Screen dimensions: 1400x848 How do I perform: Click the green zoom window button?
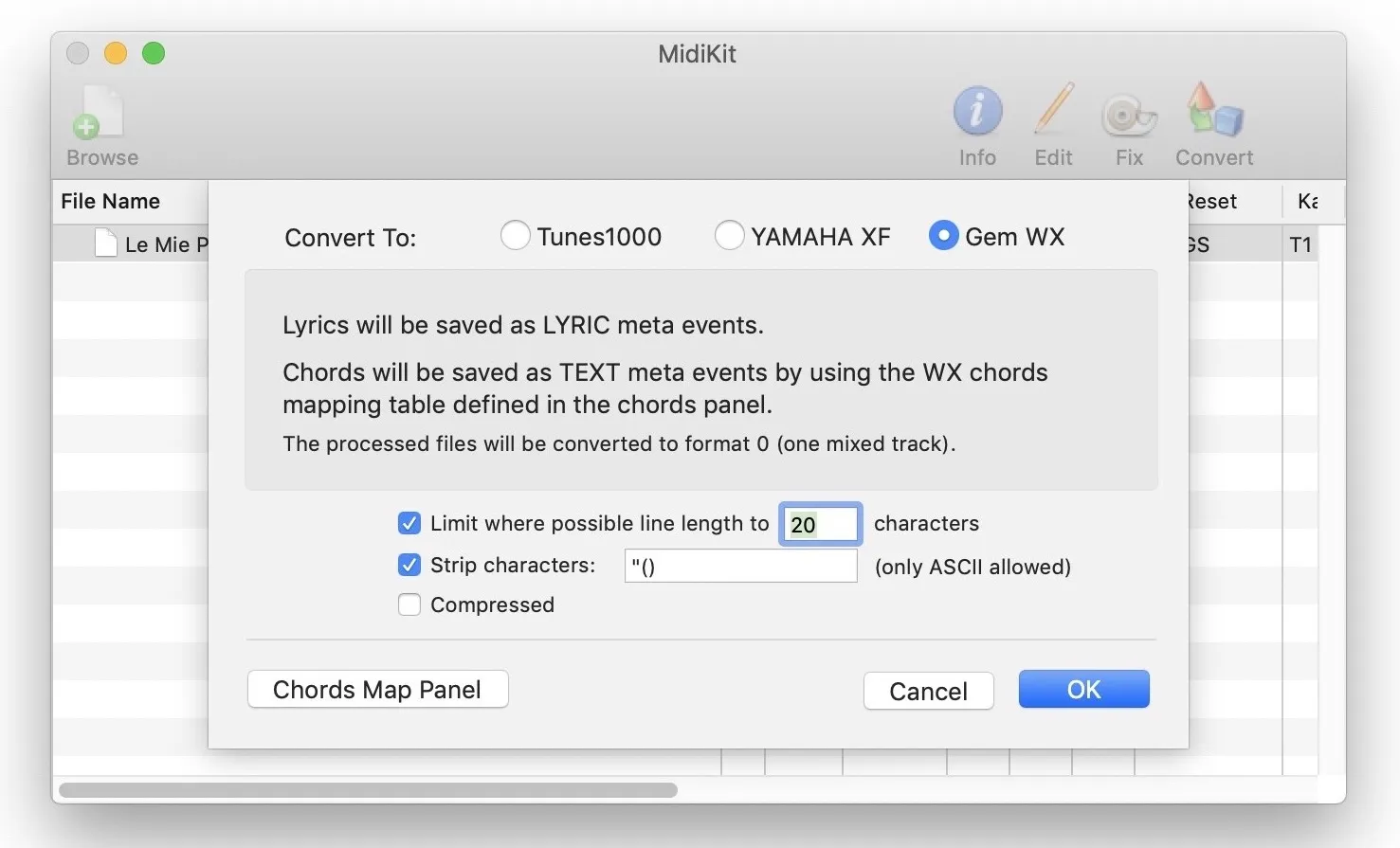tap(154, 54)
